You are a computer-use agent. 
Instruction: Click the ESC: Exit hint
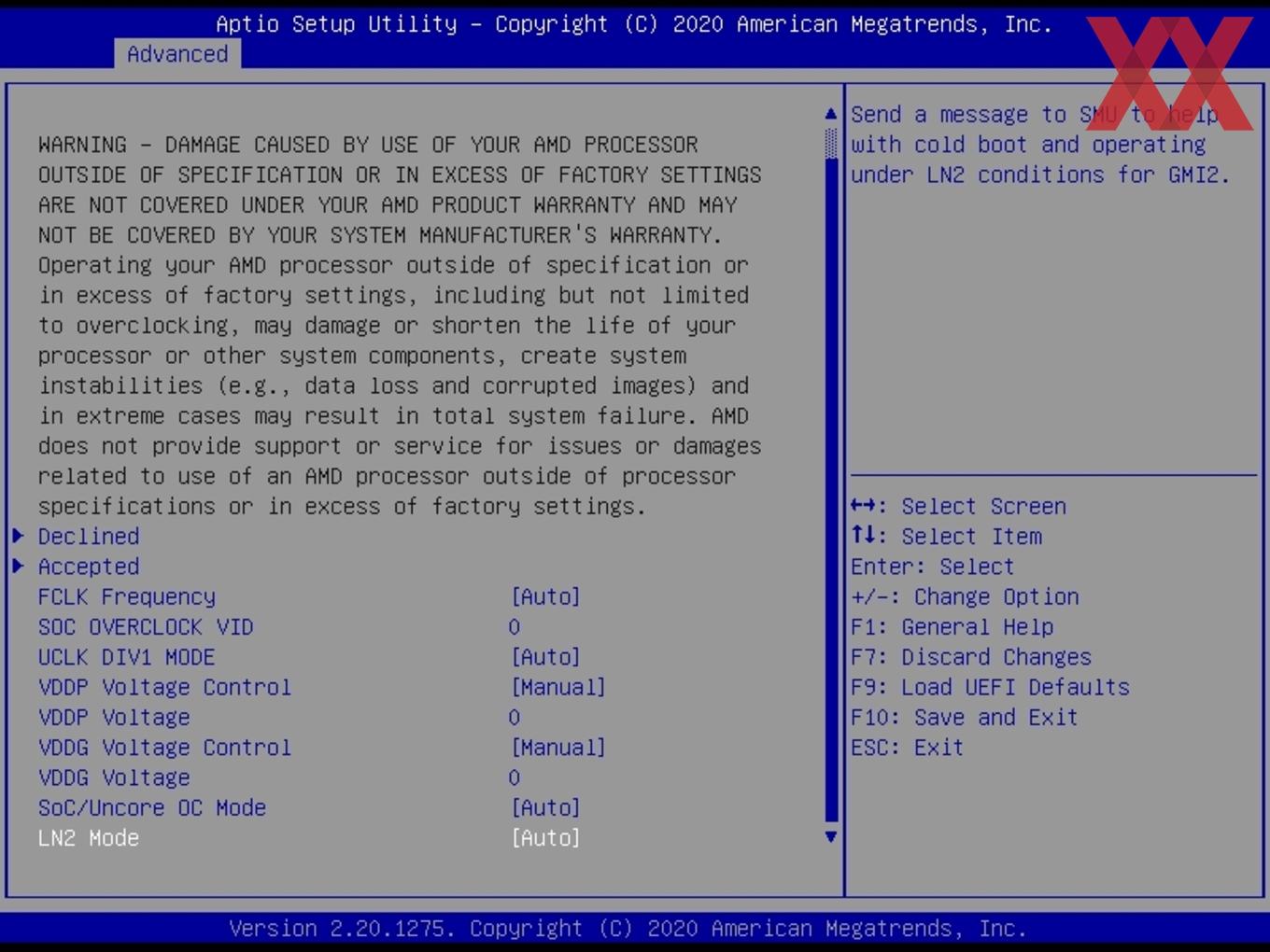[x=908, y=748]
